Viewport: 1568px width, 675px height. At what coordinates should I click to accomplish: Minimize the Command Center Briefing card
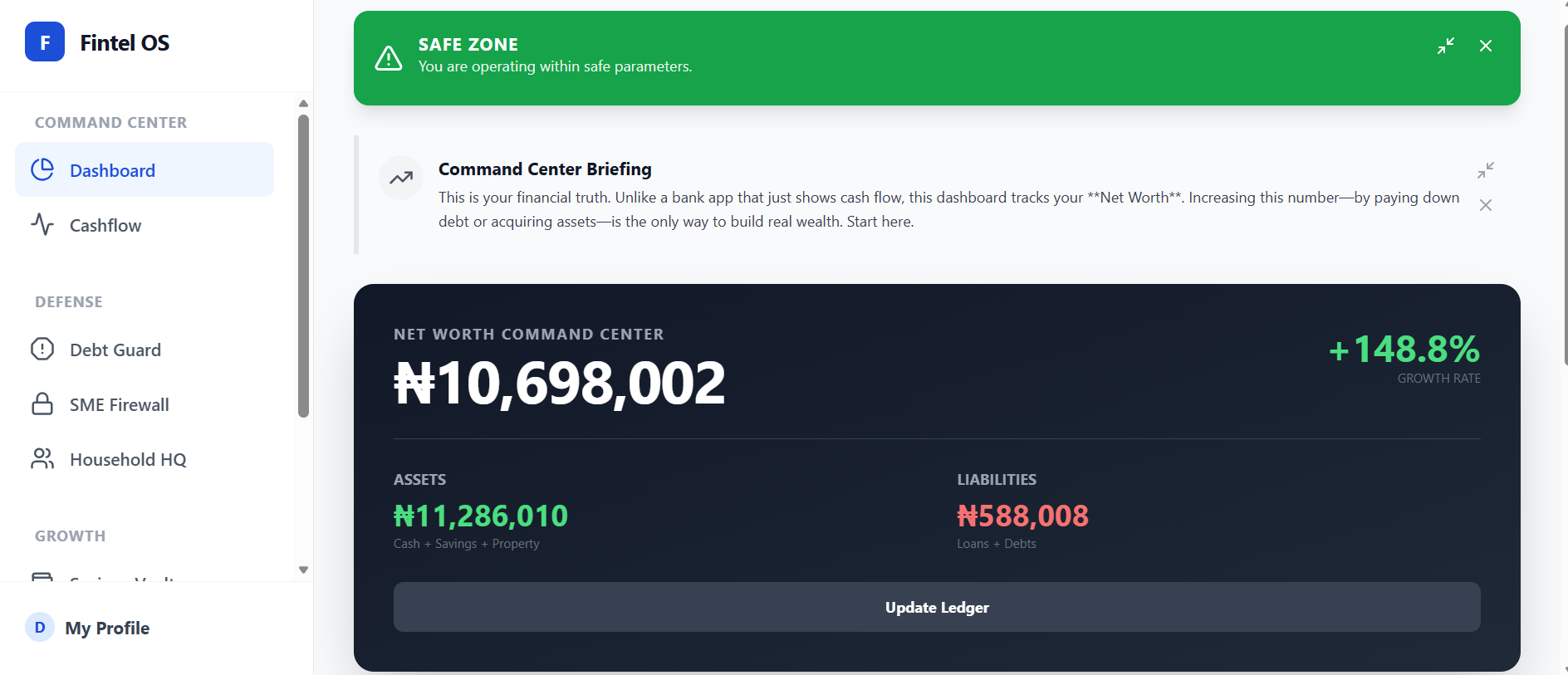click(1486, 170)
